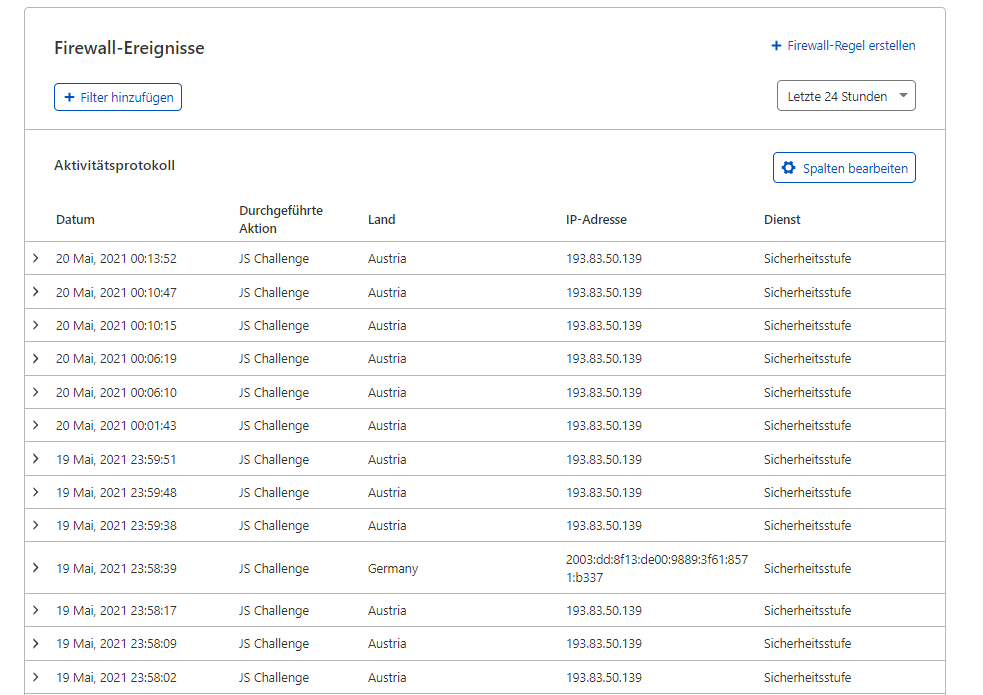The width and height of the screenshot is (983, 695).
Task: Expand the 20 Mai 00:10:15 event row
Action: pyautogui.click(x=36, y=325)
